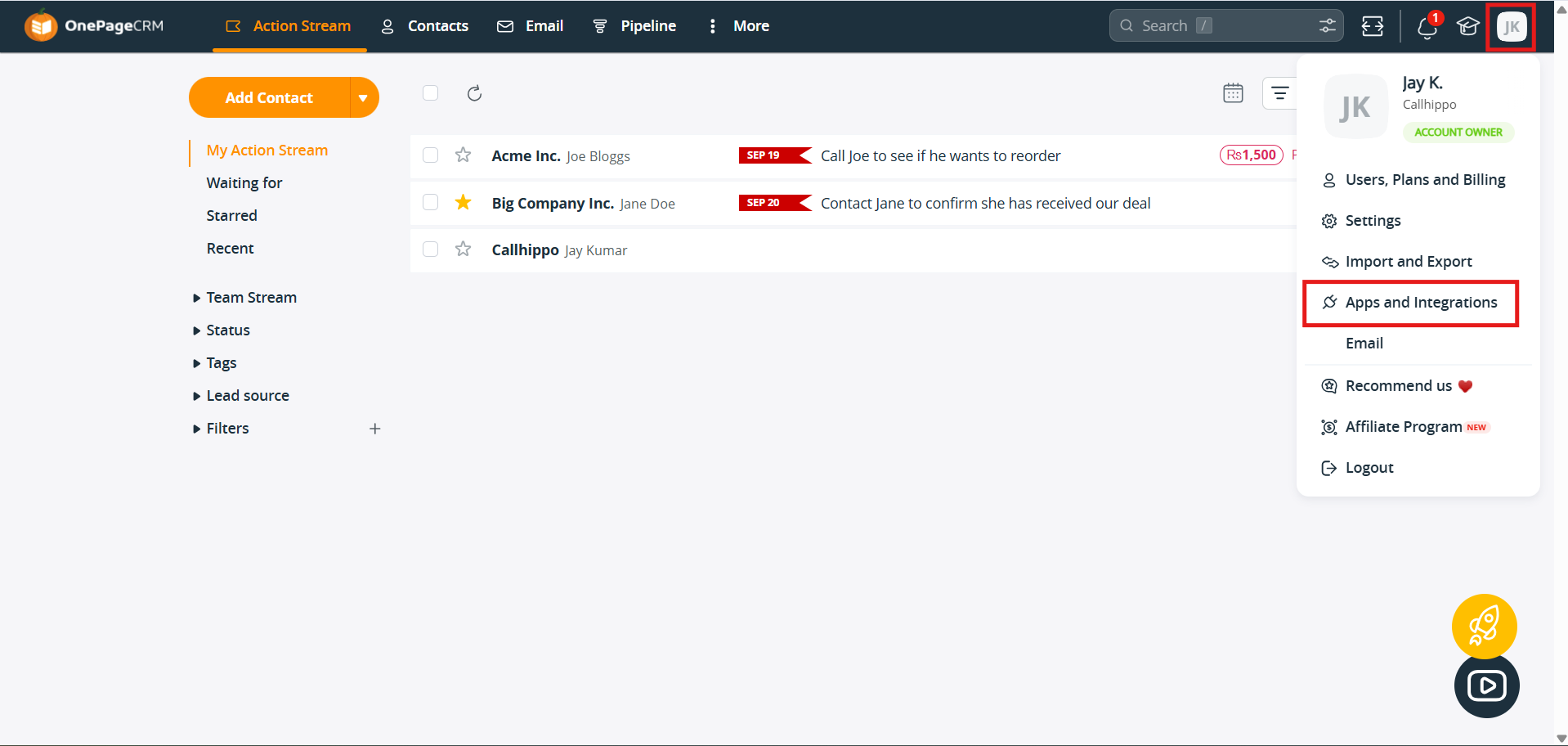Click the ACCOUNT OWNER badge
The height and width of the screenshot is (746, 1568).
click(x=1458, y=133)
